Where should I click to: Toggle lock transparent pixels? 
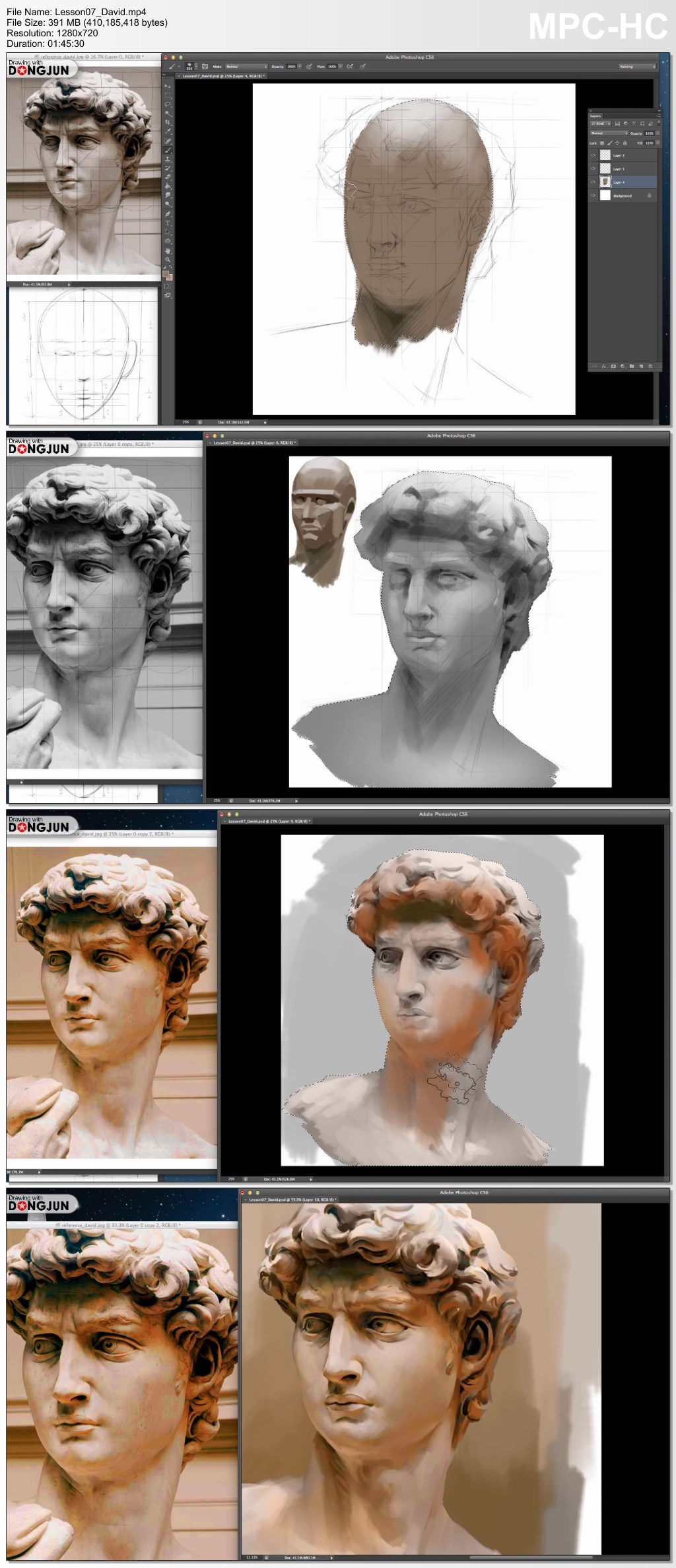[602, 143]
